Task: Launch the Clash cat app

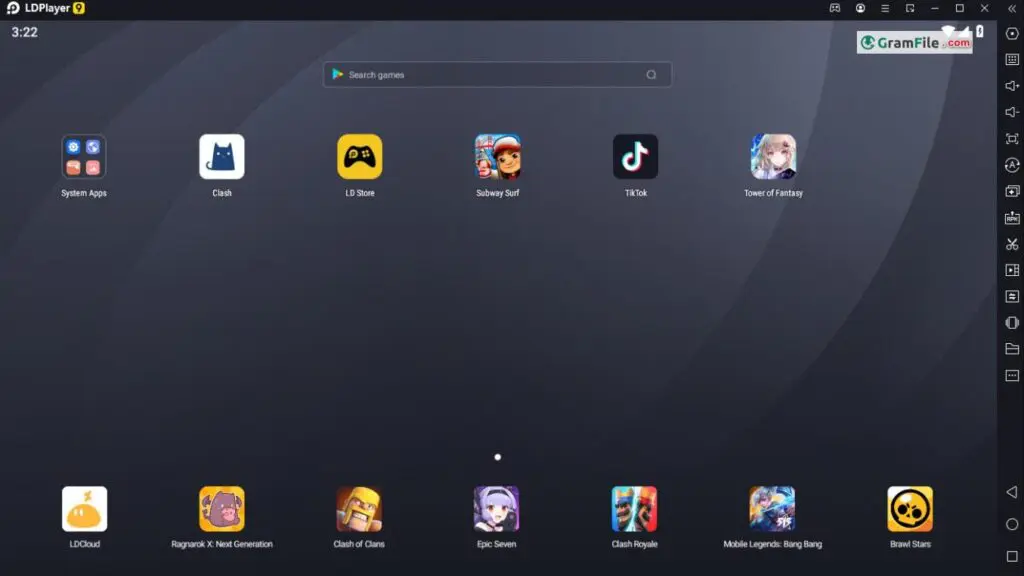Action: [222, 157]
